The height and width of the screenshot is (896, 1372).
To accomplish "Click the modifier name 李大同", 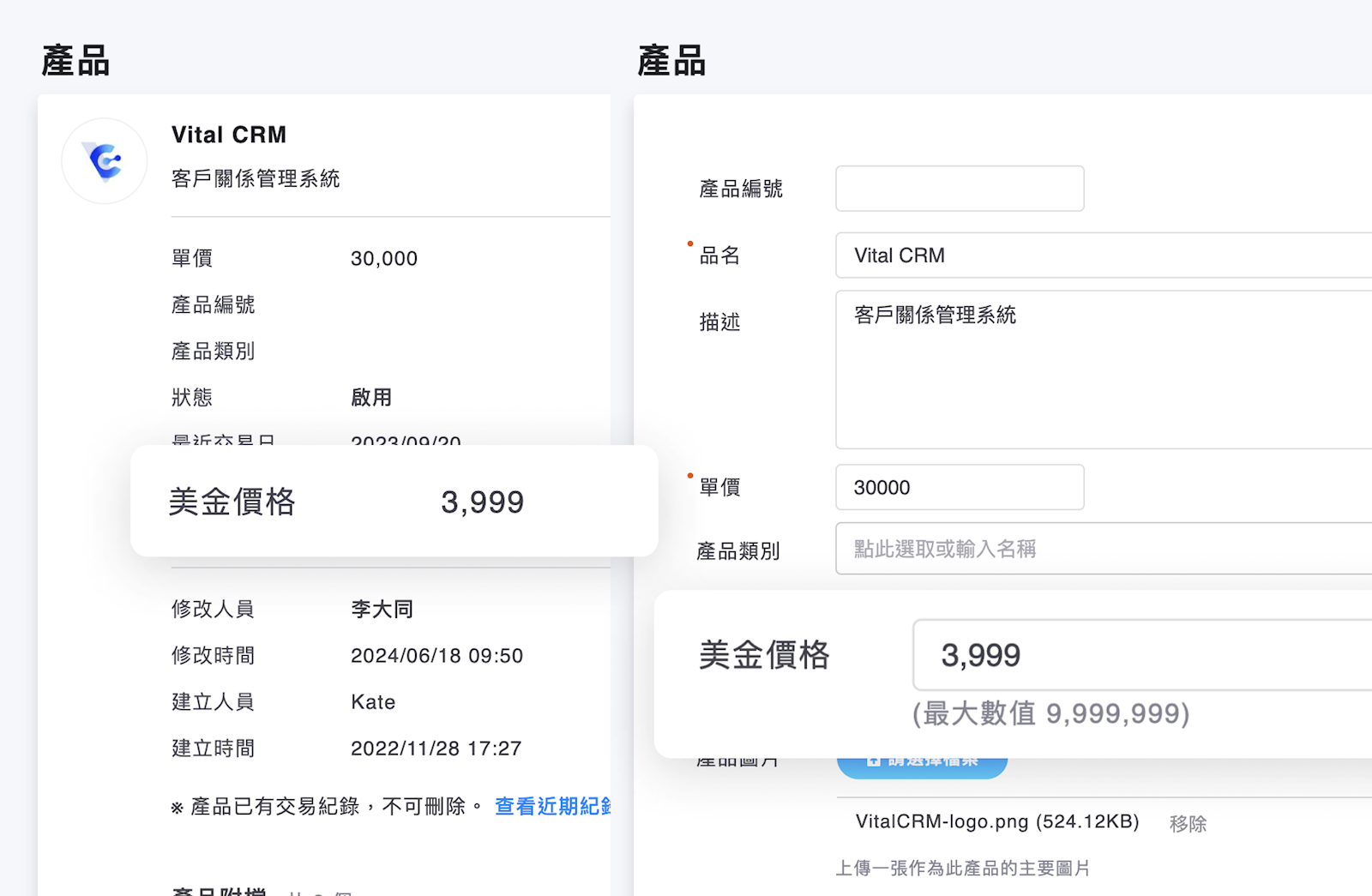I will click(x=382, y=610).
